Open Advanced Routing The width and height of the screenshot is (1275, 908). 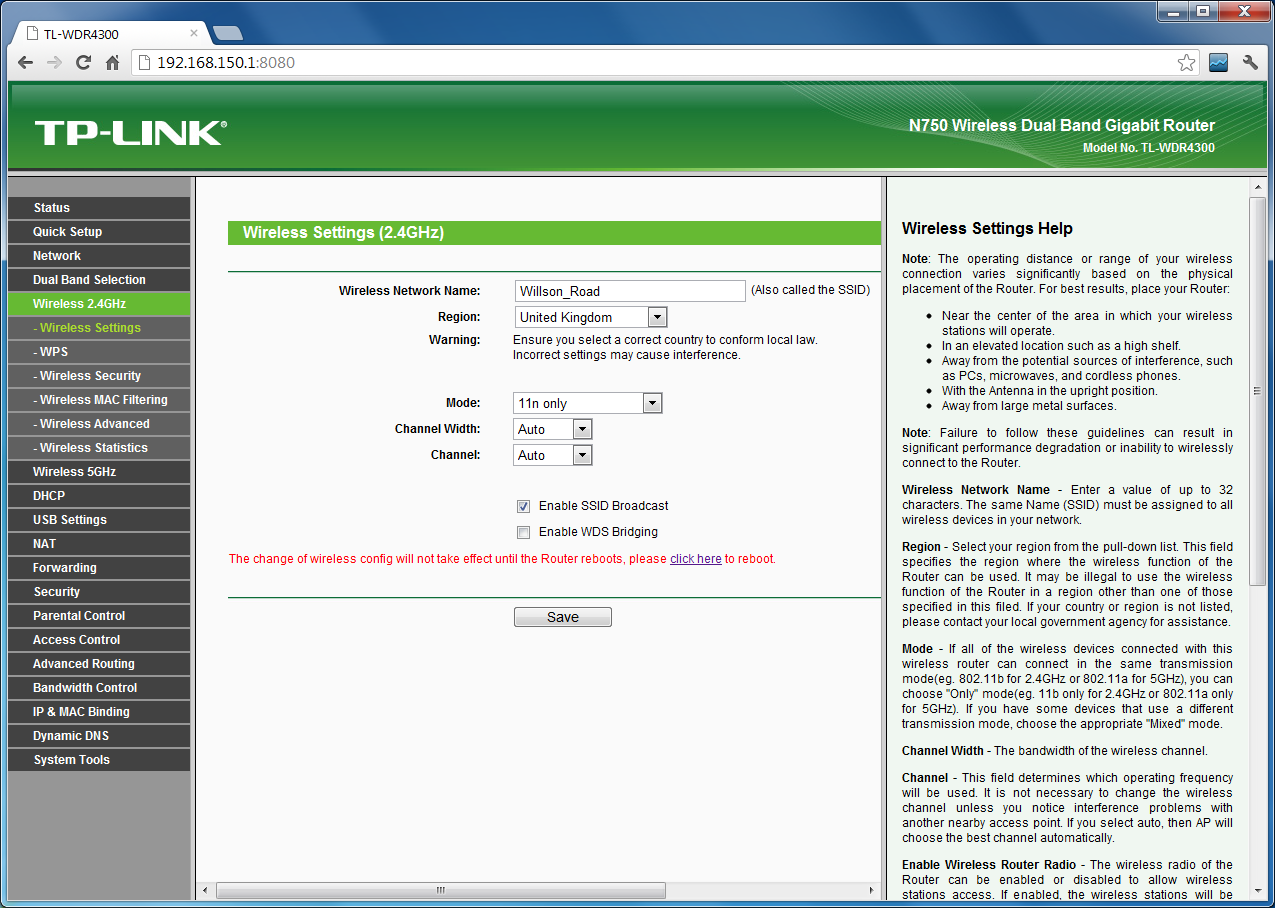(98, 664)
